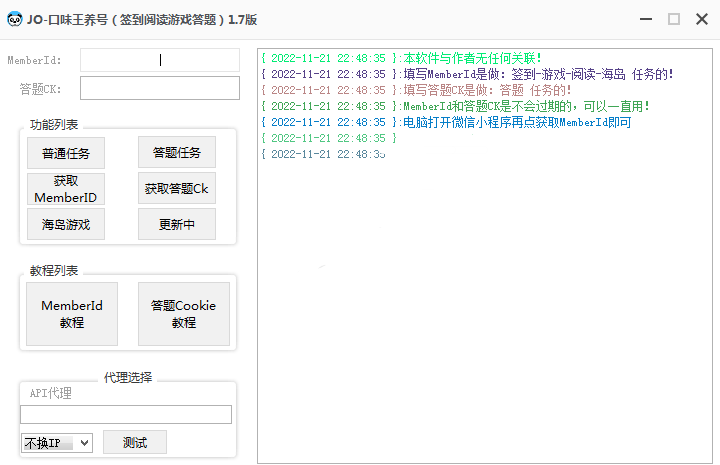Minimize the JO-口味王养号 window
The height and width of the screenshot is (465, 720).
pos(648,18)
